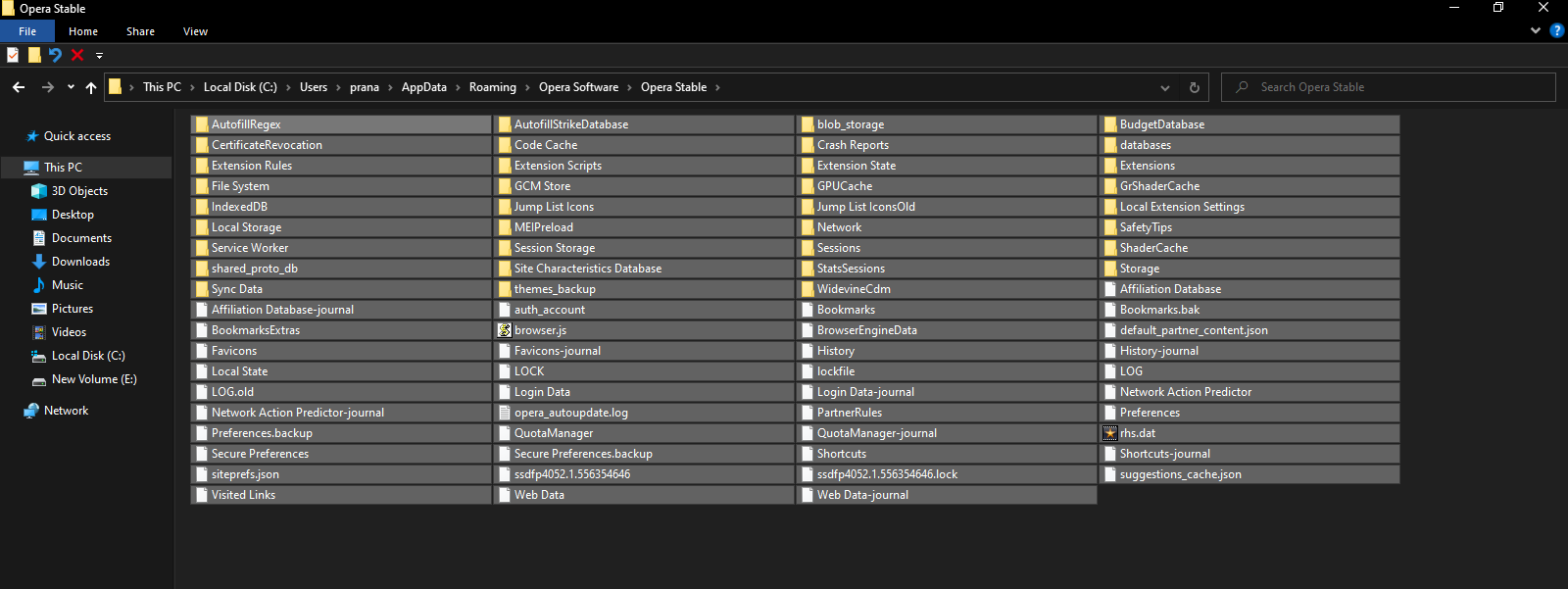Select the file named ssdfp4052.1.556354646.lock

[x=947, y=474]
